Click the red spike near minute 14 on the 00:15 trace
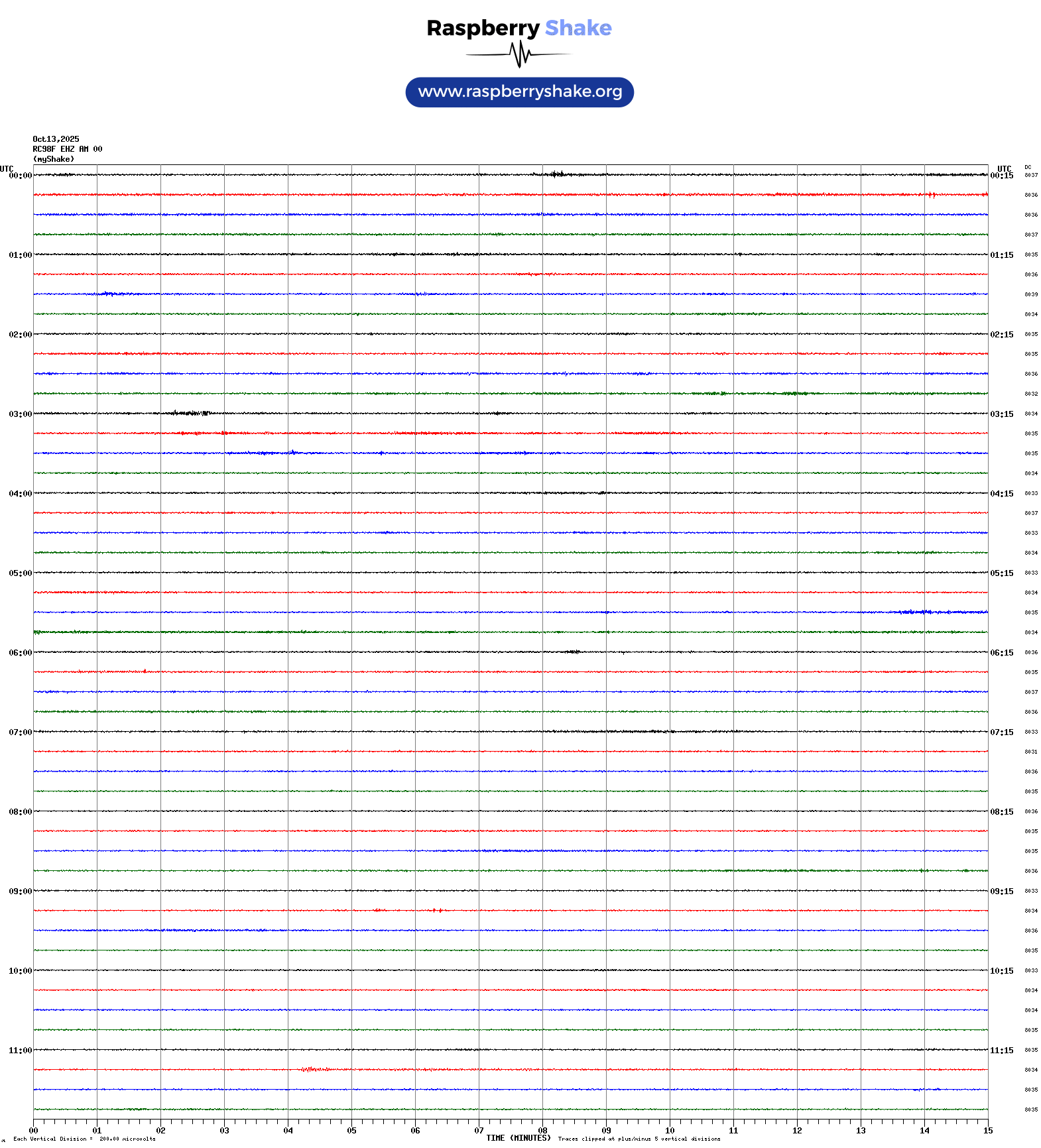This screenshot has height=1148, width=1041. click(x=932, y=195)
